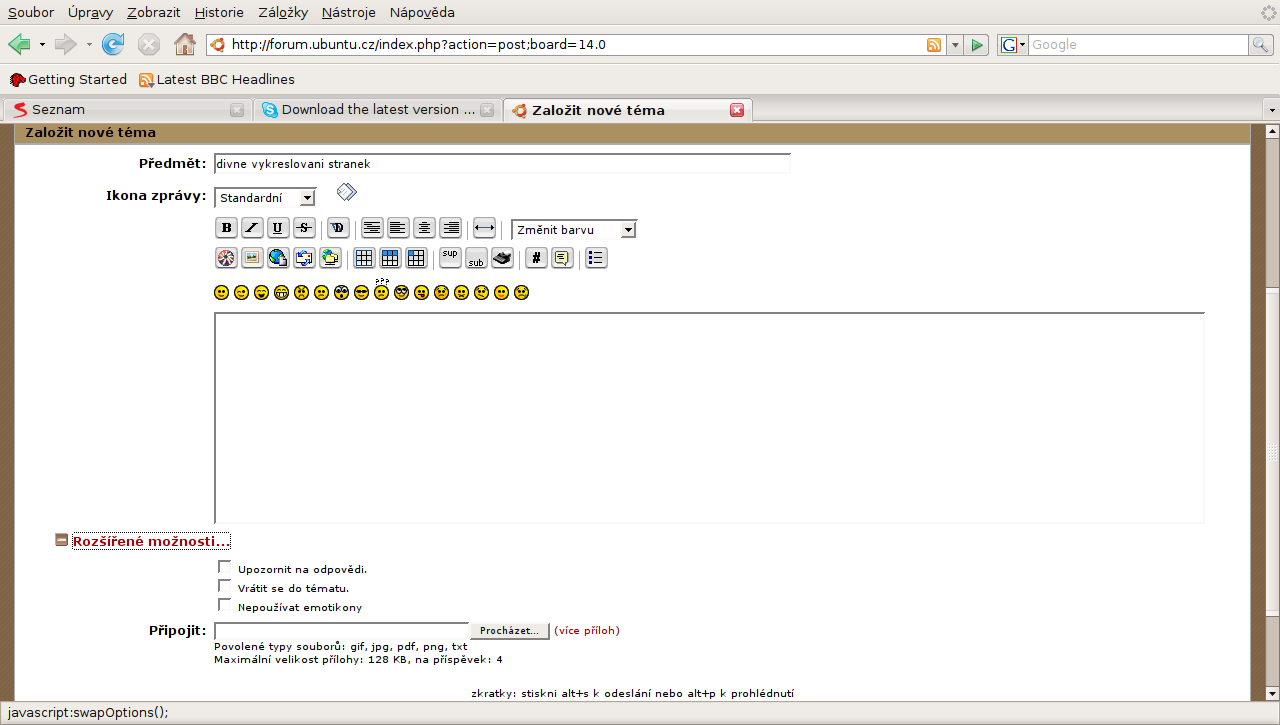
Task: Insert code tag with hash icon
Action: tap(536, 258)
